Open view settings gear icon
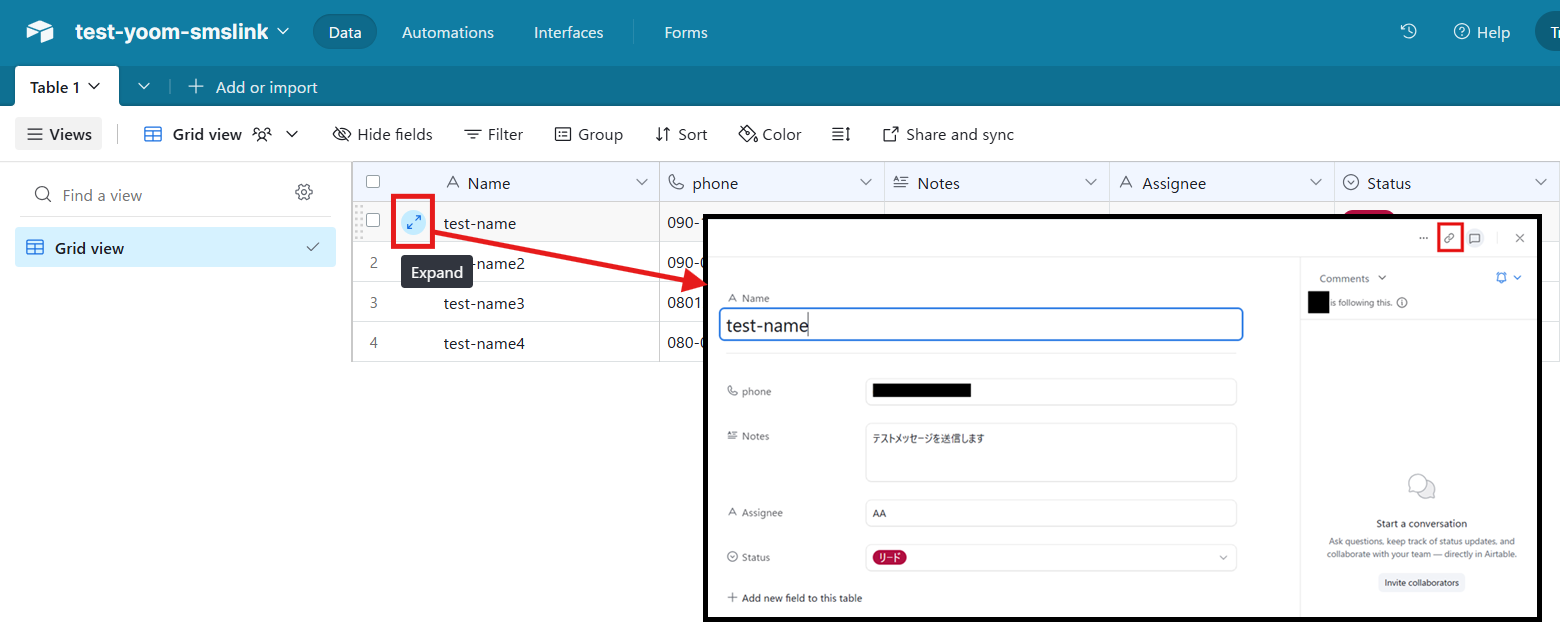This screenshot has width=1560, height=627. [304, 193]
